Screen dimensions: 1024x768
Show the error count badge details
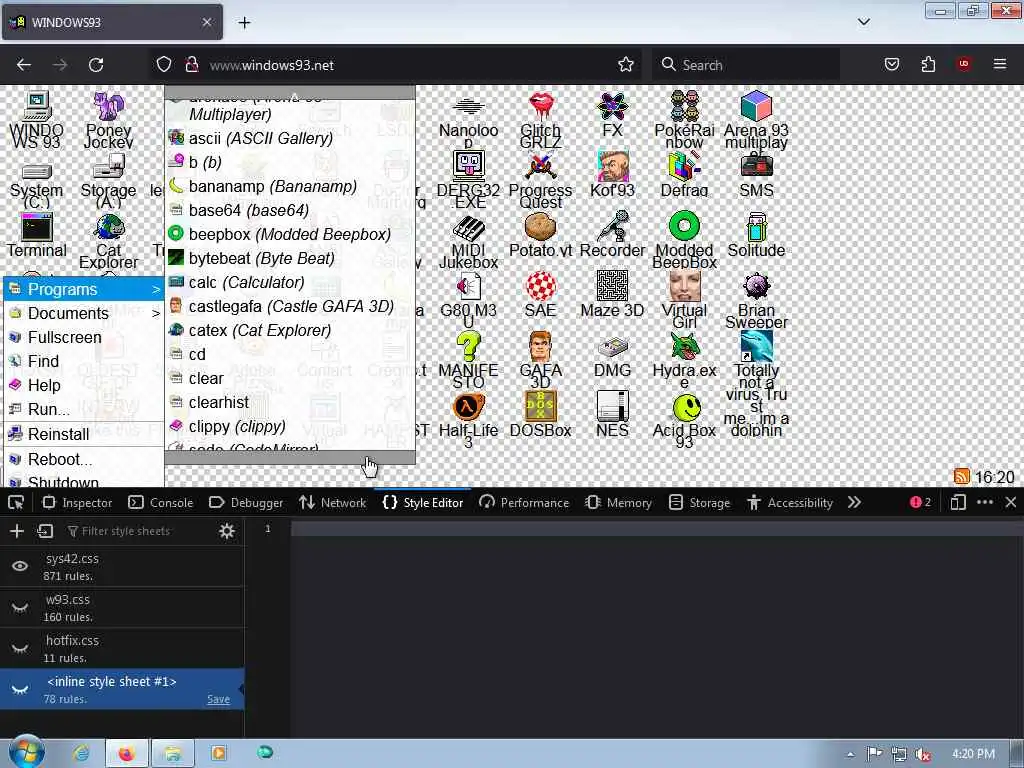coord(920,502)
